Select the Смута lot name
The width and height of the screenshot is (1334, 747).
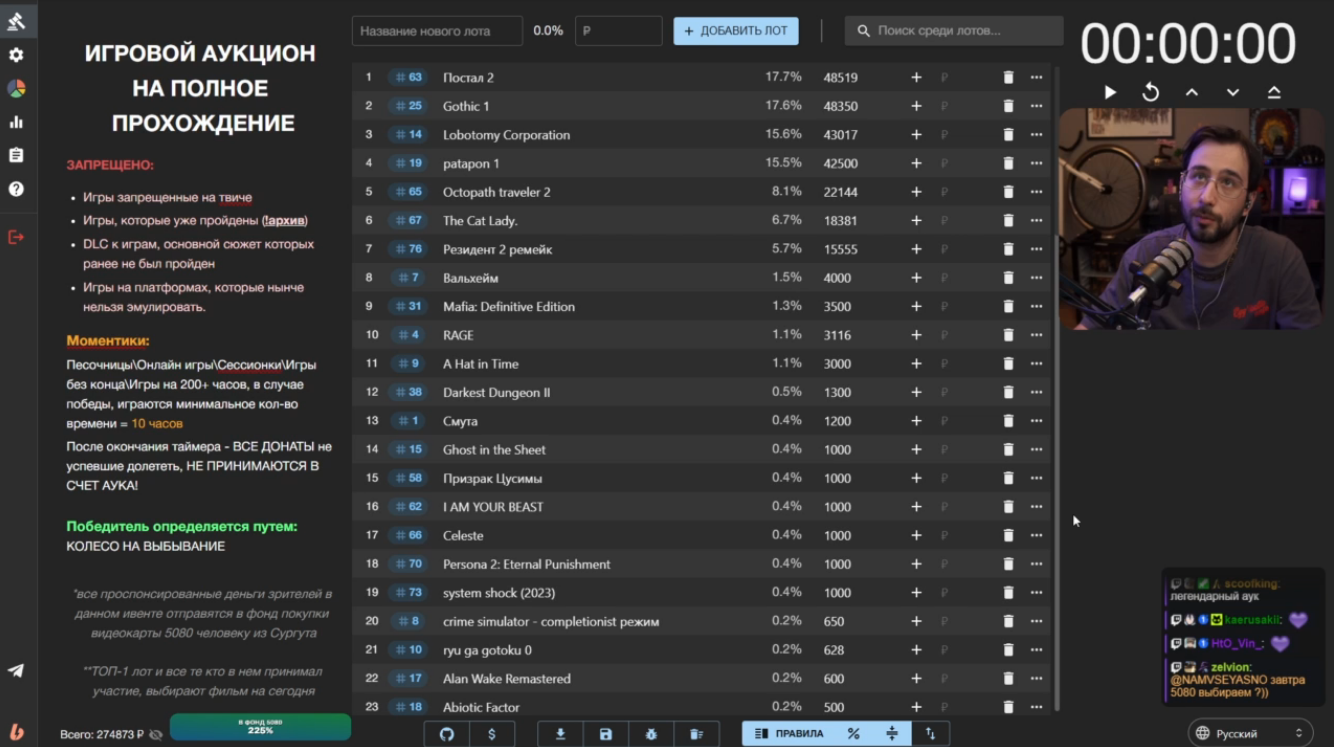(460, 421)
